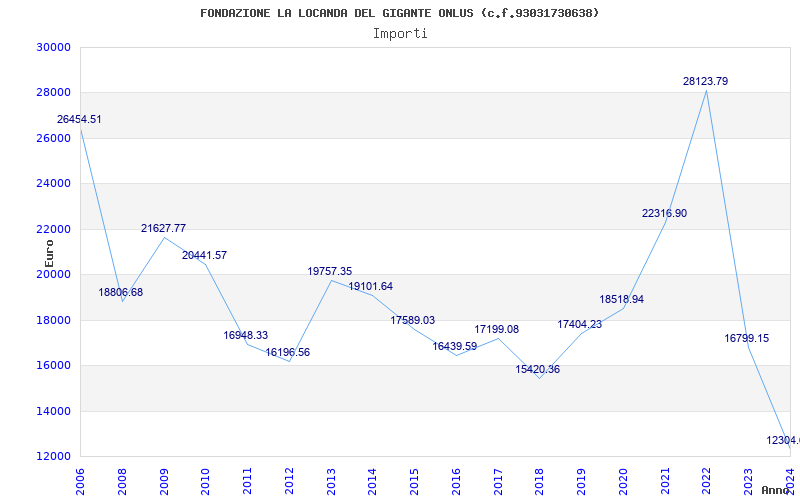Select the x-axis year 2008

pyautogui.click(x=122, y=481)
